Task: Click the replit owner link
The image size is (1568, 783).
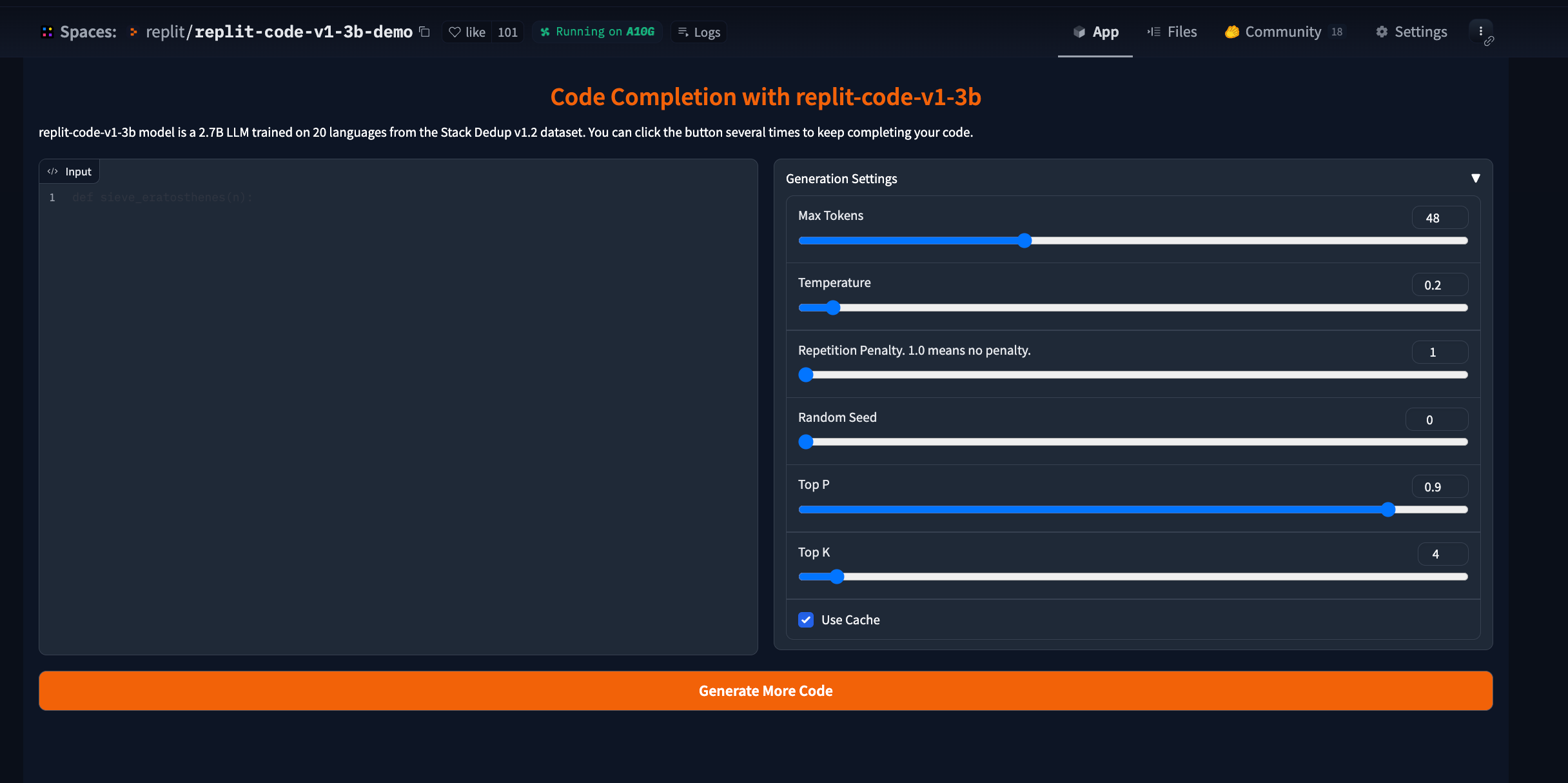Action: pyautogui.click(x=165, y=32)
